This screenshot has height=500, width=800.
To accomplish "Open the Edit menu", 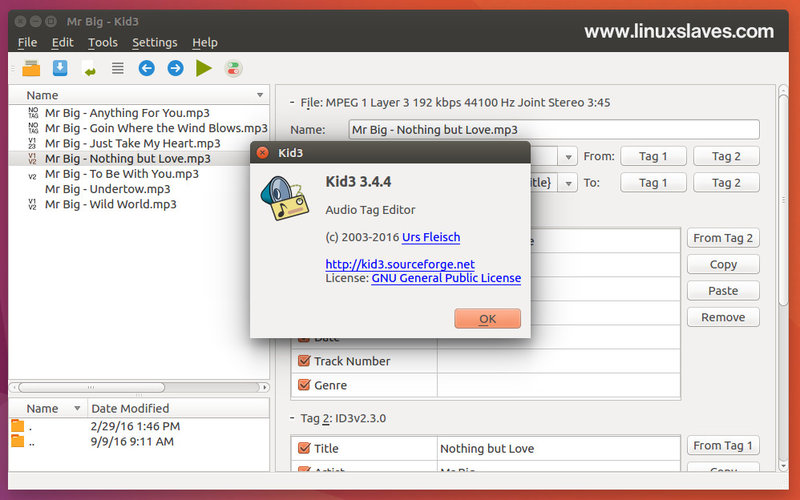I will (62, 42).
